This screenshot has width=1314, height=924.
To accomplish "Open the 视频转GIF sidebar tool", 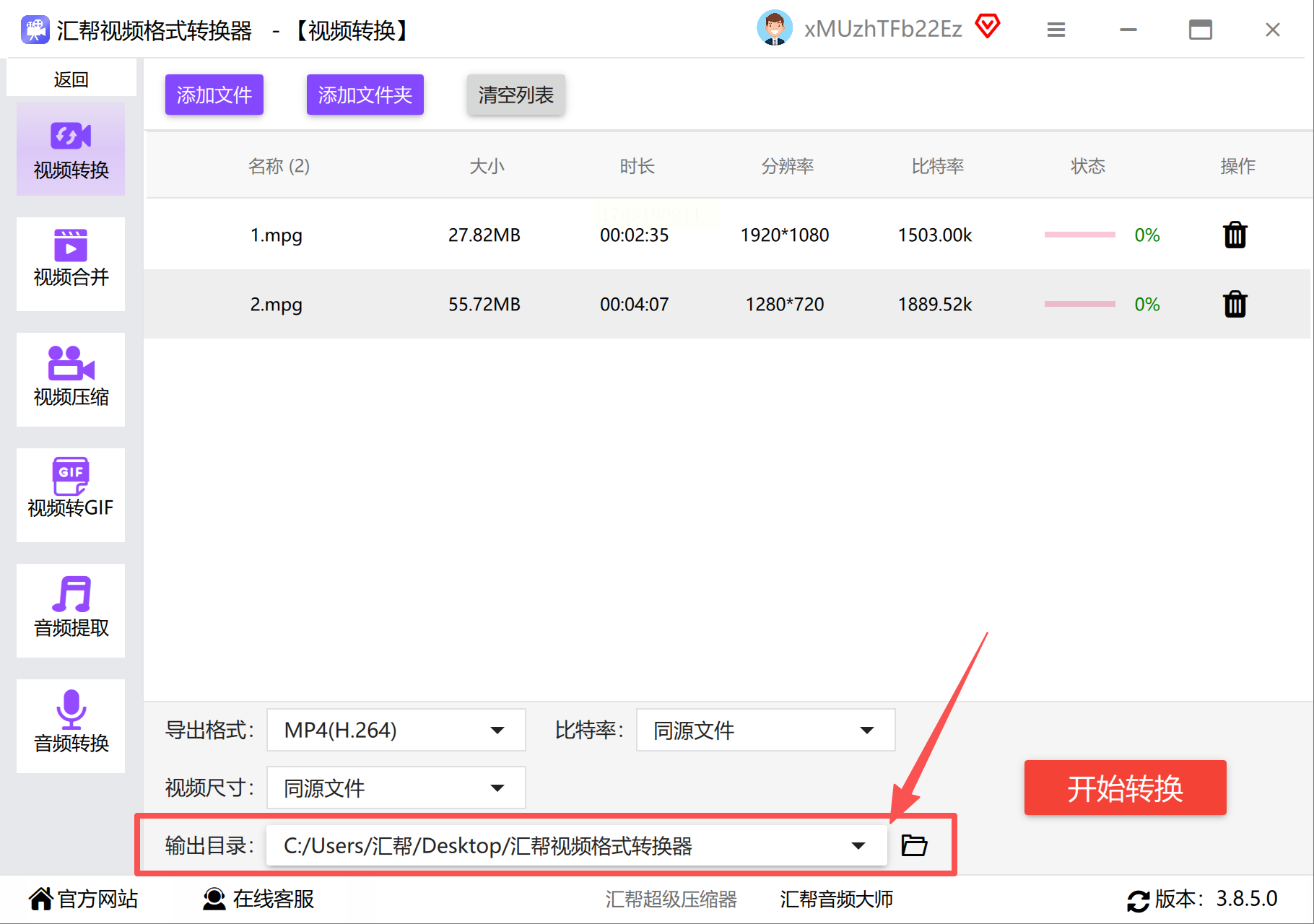I will click(71, 495).
